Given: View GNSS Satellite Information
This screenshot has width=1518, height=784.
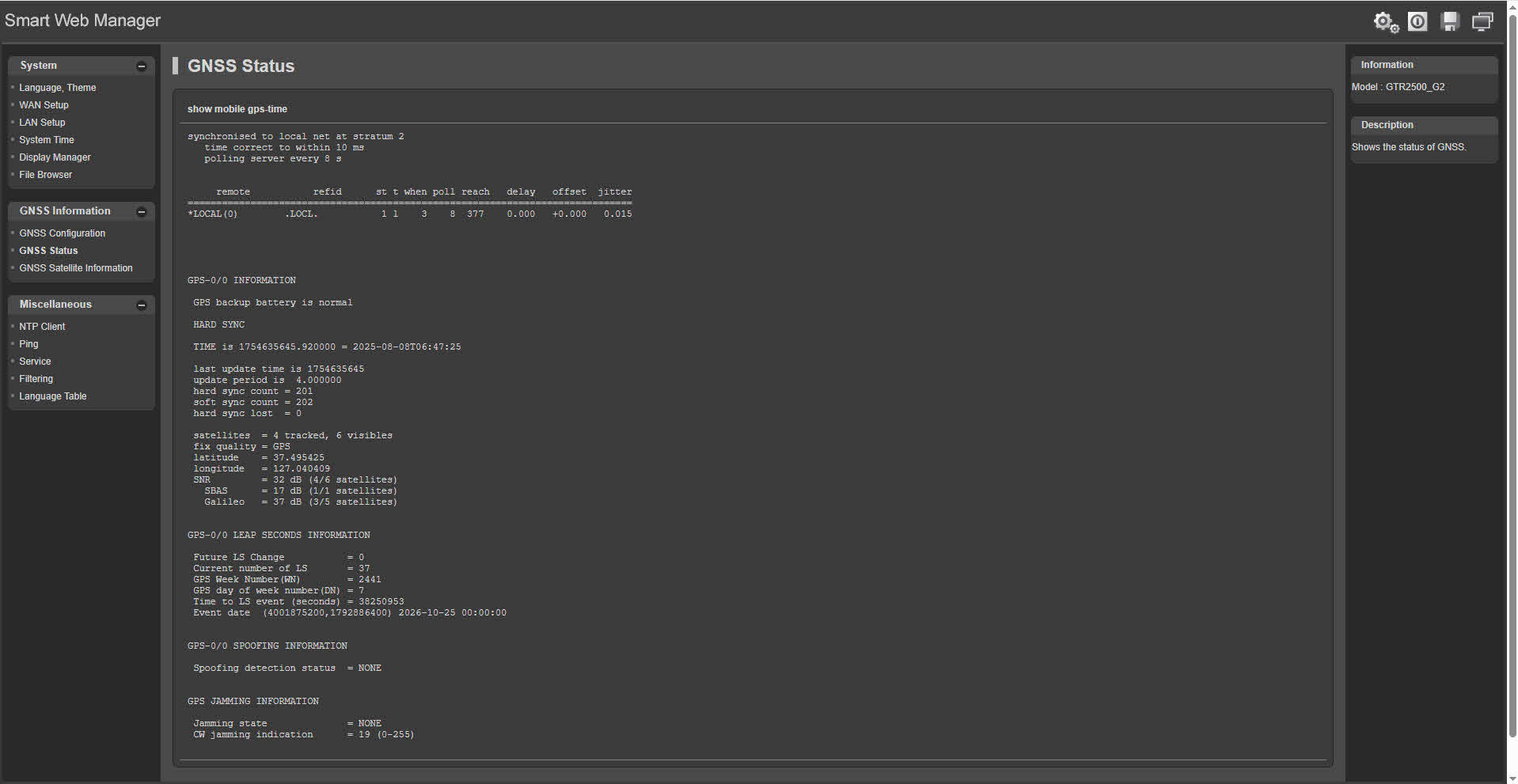Looking at the screenshot, I should pyautogui.click(x=76, y=268).
